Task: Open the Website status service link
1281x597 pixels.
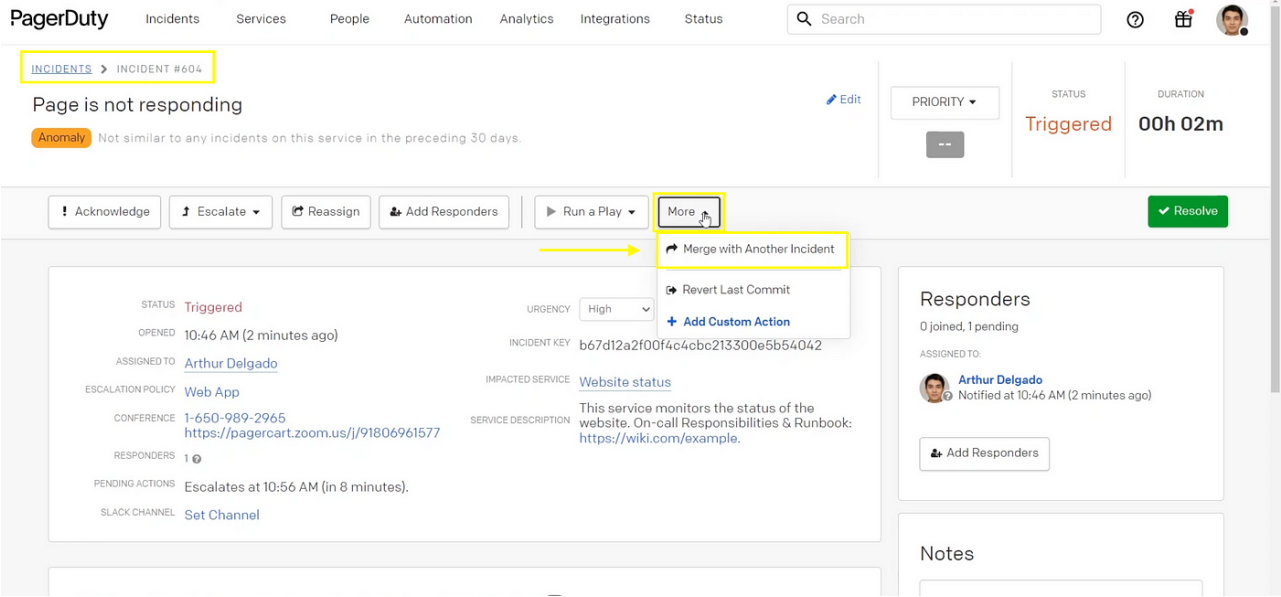Action: (624, 382)
